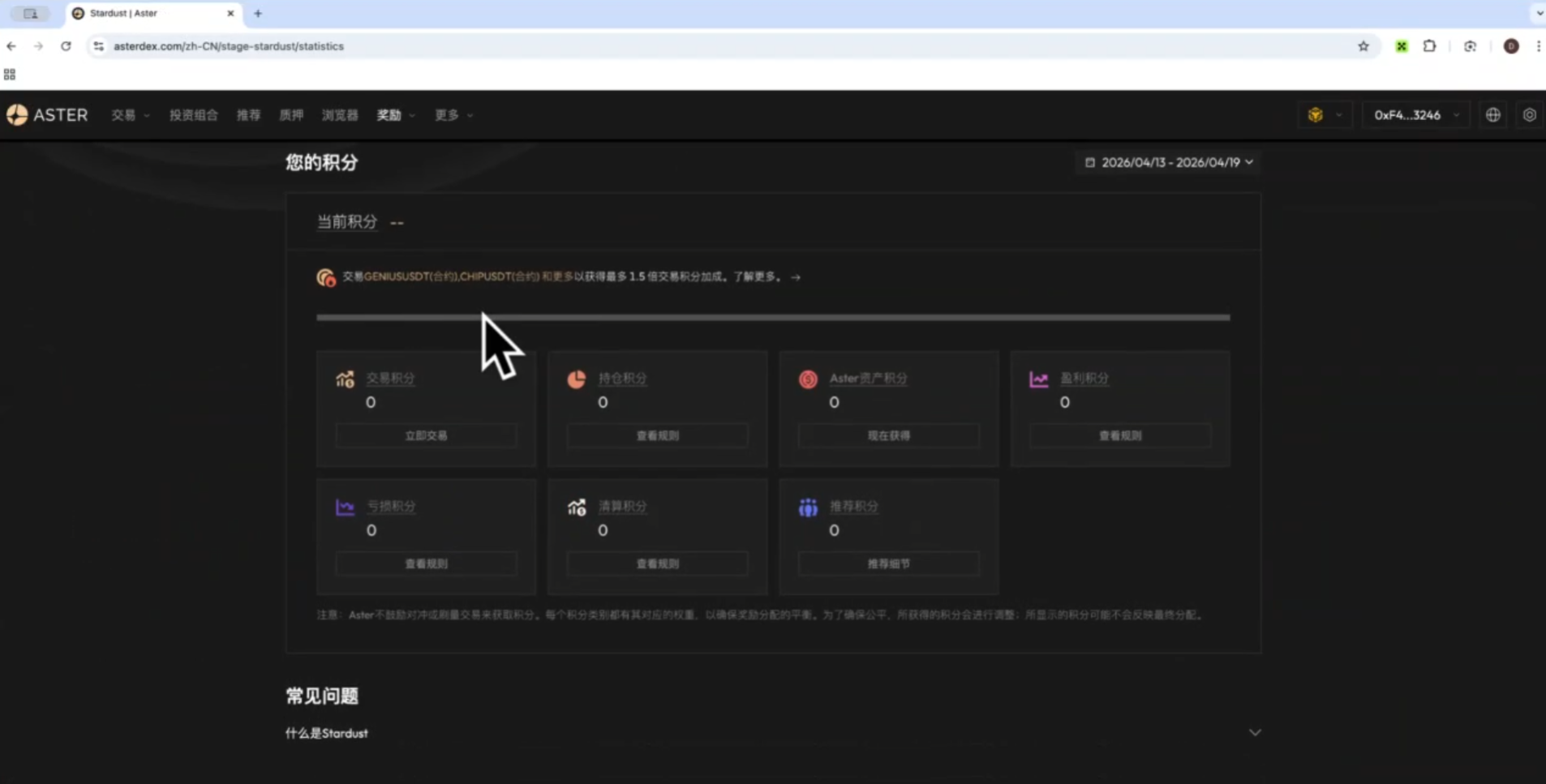Click the BNB network icon in header
This screenshot has width=1546, height=784.
(x=1316, y=114)
